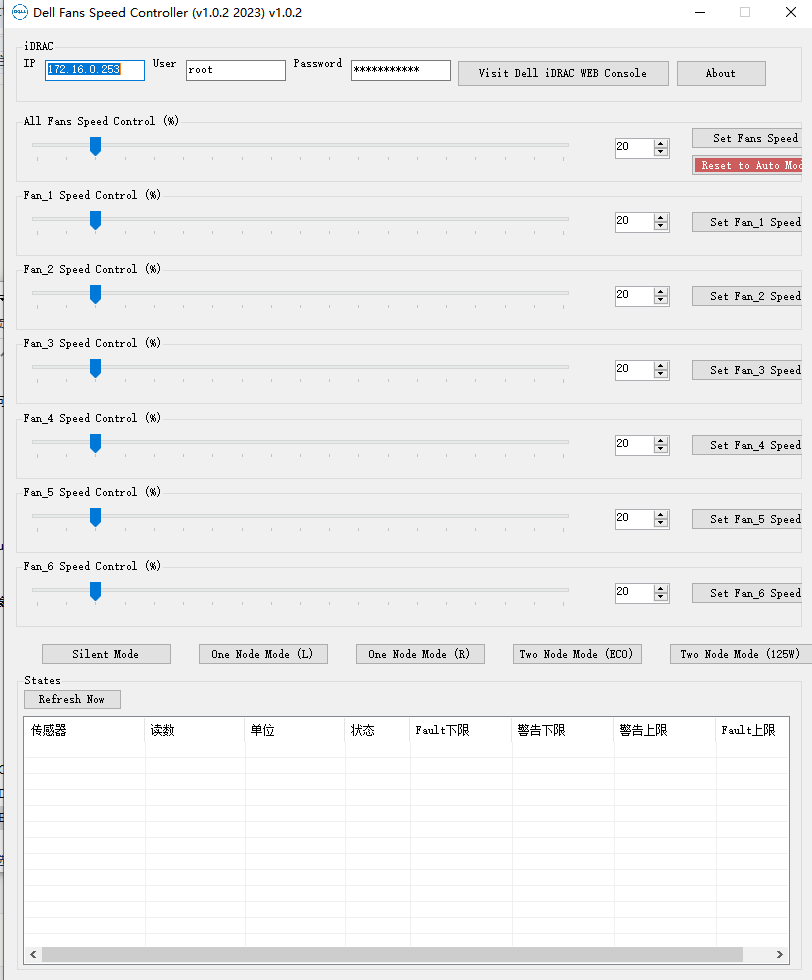812x980 pixels.
Task: Decrease Fan_1 speed with down arrow
Action: [661, 226]
